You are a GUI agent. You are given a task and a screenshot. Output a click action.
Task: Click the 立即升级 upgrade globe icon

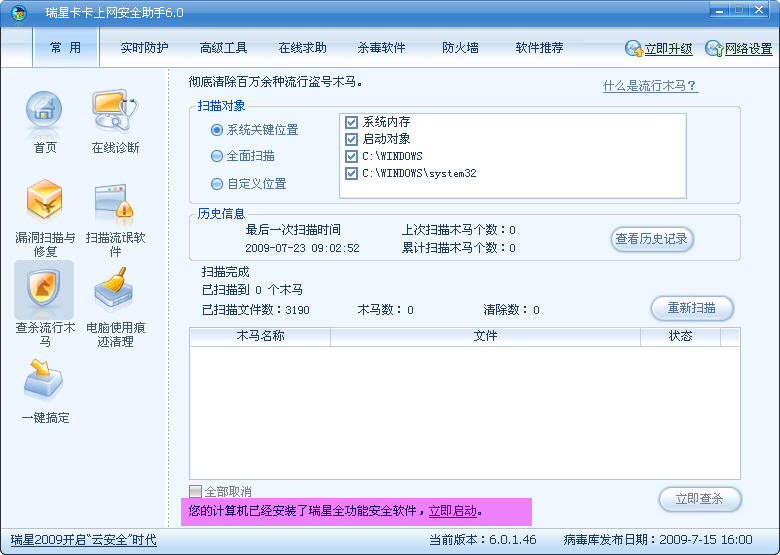pyautogui.click(x=634, y=48)
